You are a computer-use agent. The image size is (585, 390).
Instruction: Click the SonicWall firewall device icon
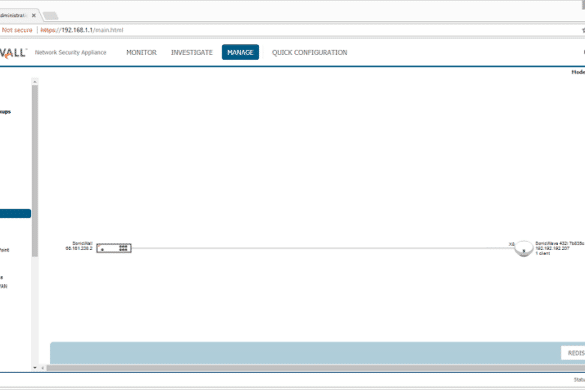click(x=114, y=248)
